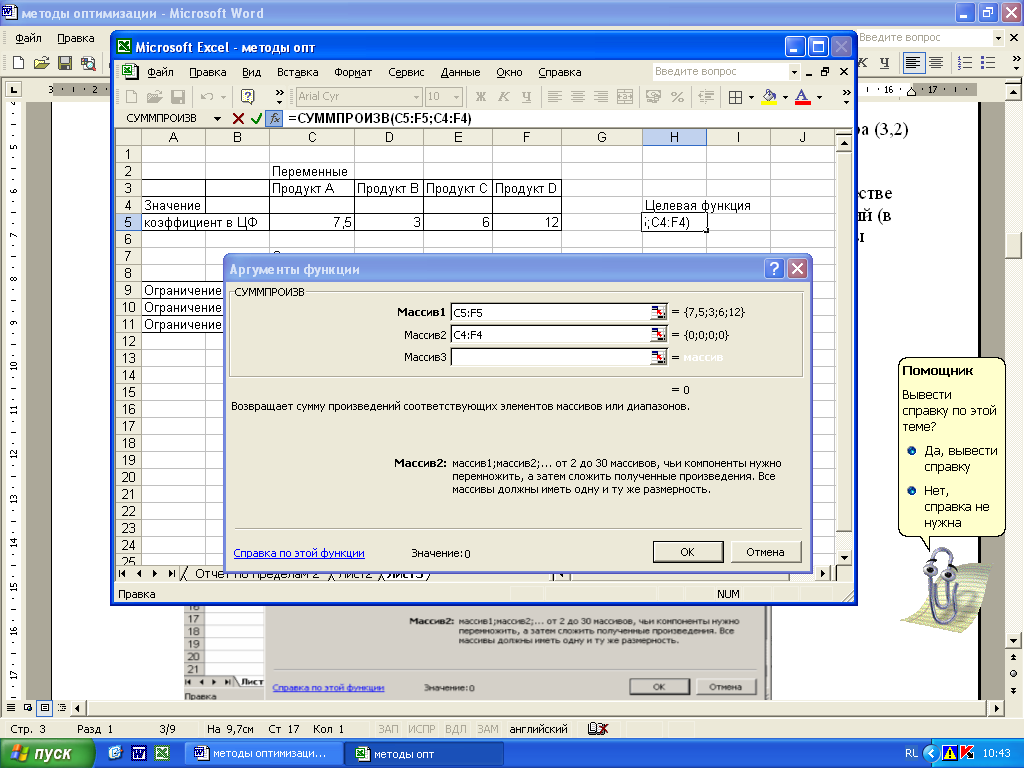Open the СУММПРОИЗВ name box dropdown

click(x=217, y=118)
